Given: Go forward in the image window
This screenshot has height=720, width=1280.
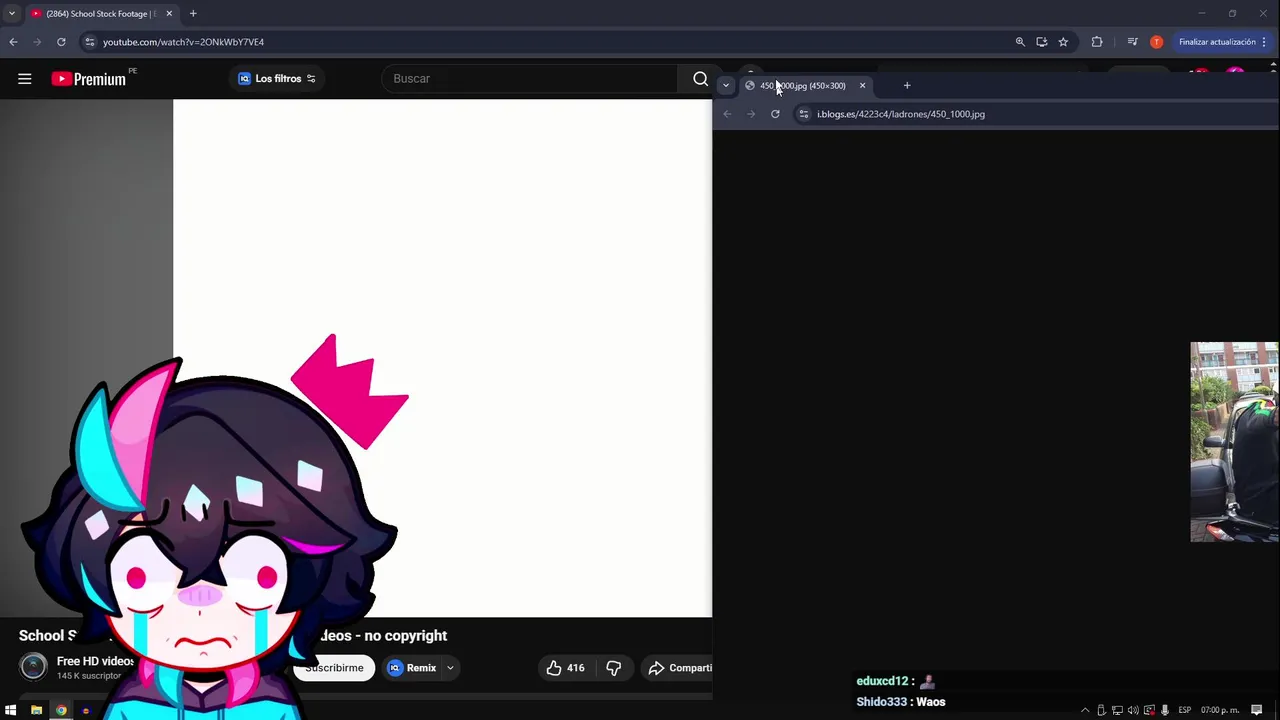Looking at the screenshot, I should point(751,114).
